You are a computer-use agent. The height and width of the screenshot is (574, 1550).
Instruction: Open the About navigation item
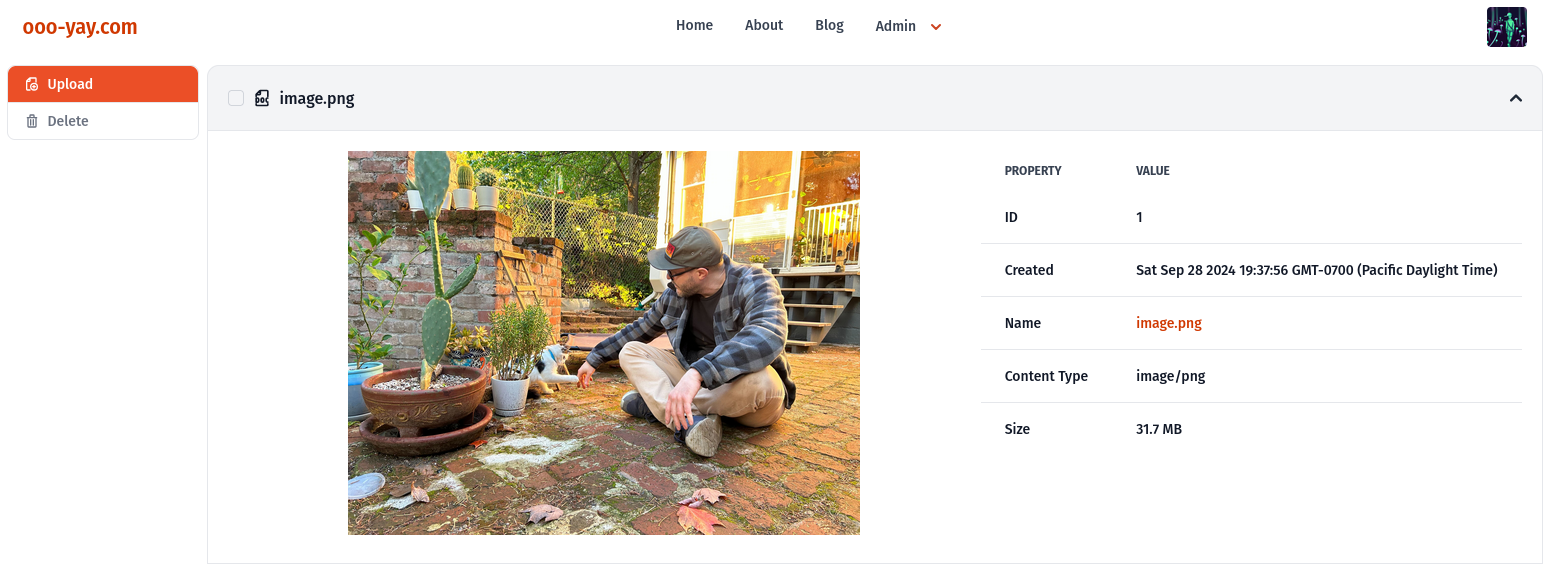pyautogui.click(x=764, y=26)
